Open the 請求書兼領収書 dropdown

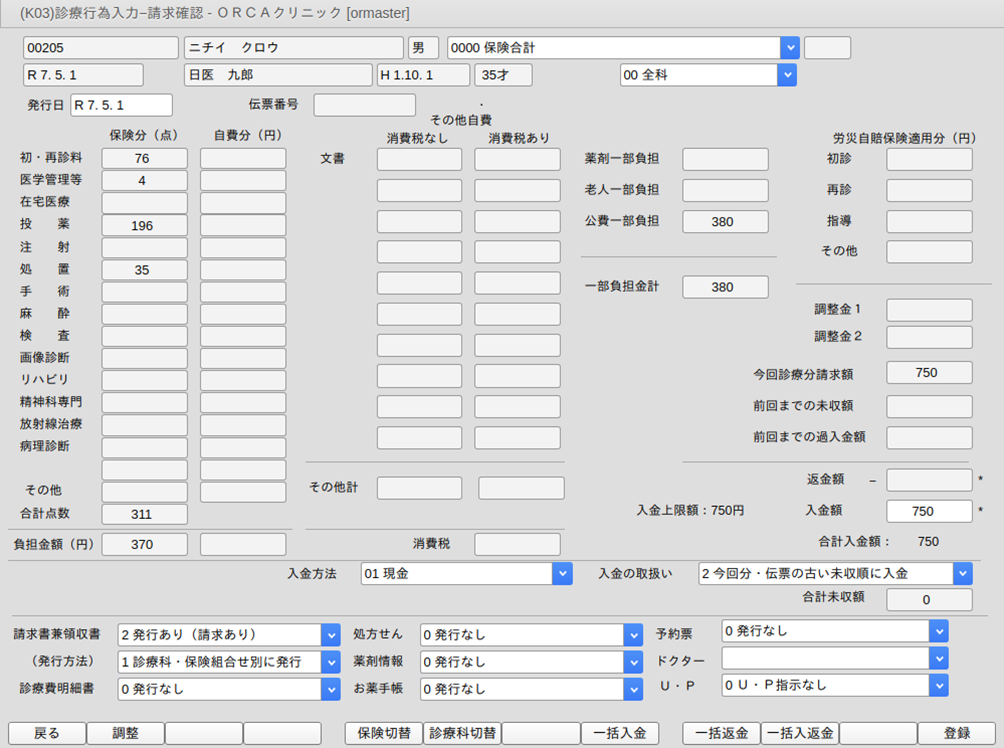point(330,635)
